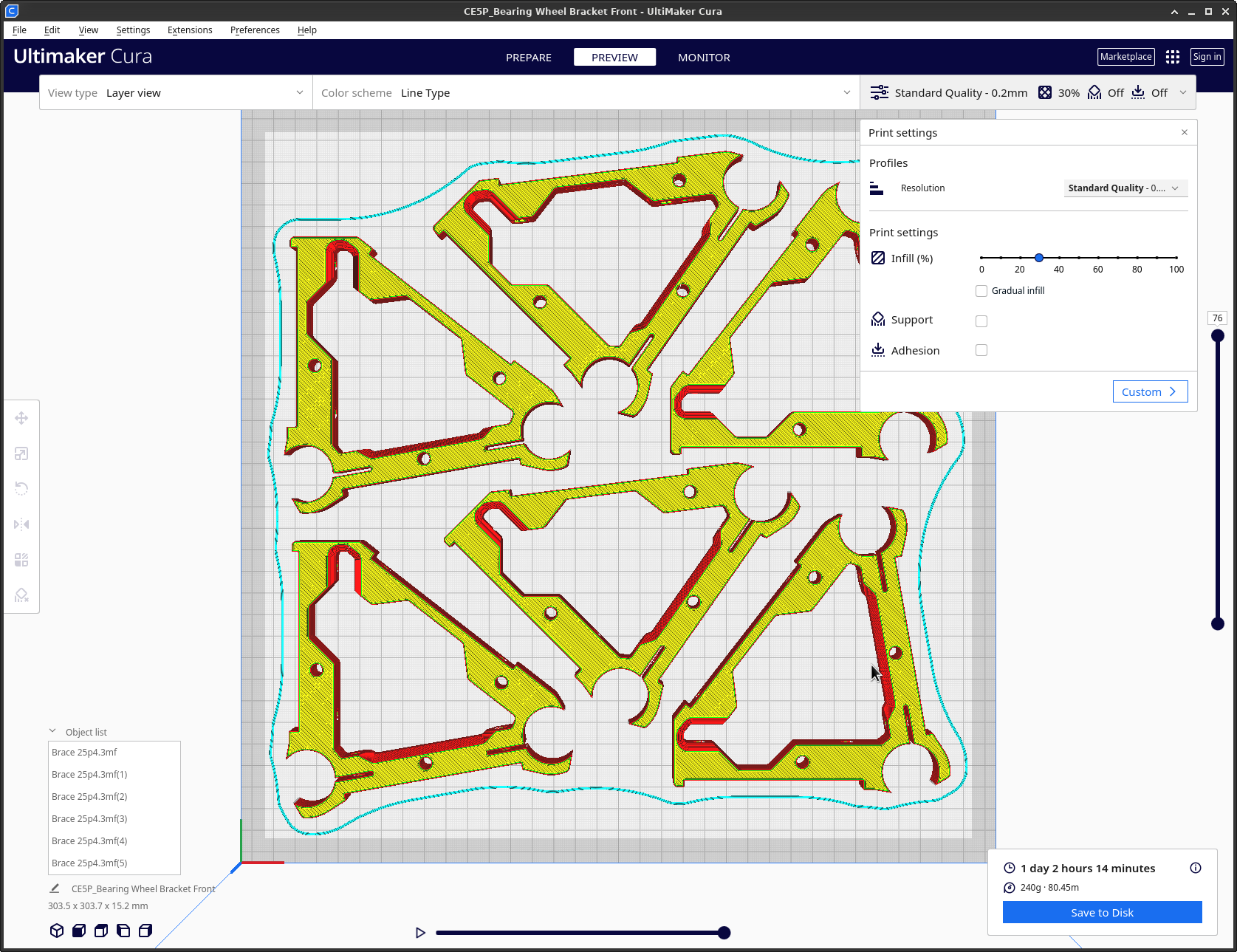Open the Color scheme dropdown

coord(586,92)
